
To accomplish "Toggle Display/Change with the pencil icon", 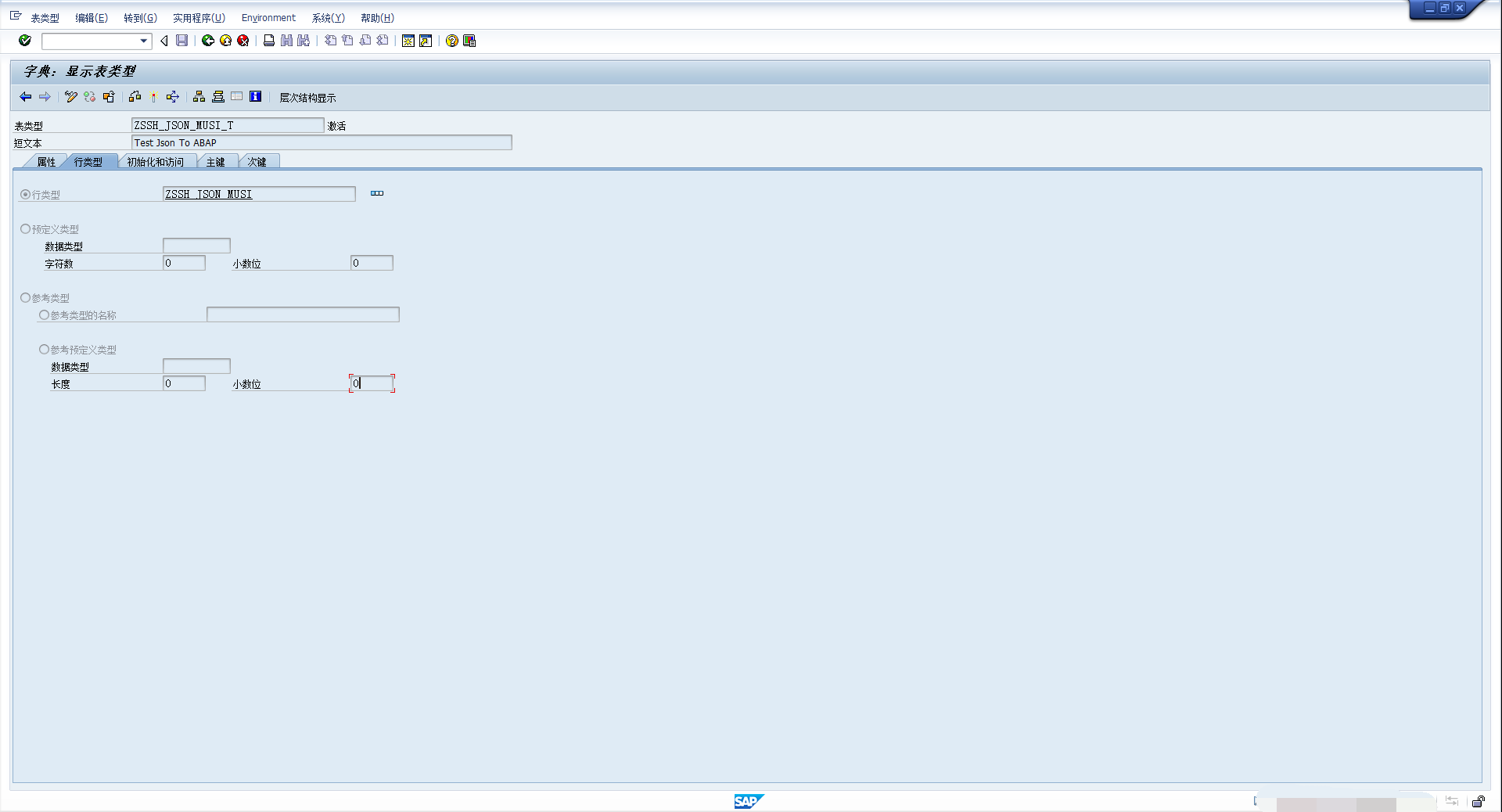I will tap(71, 97).
